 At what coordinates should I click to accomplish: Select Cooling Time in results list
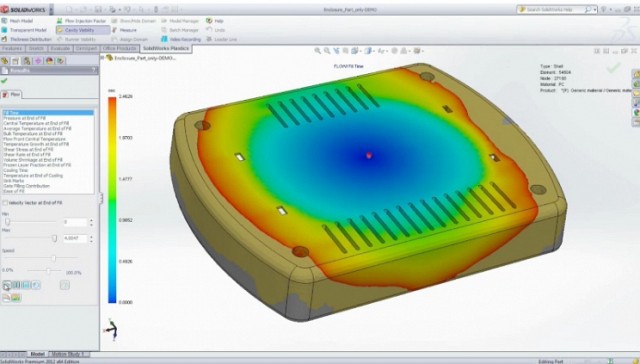tap(16, 170)
